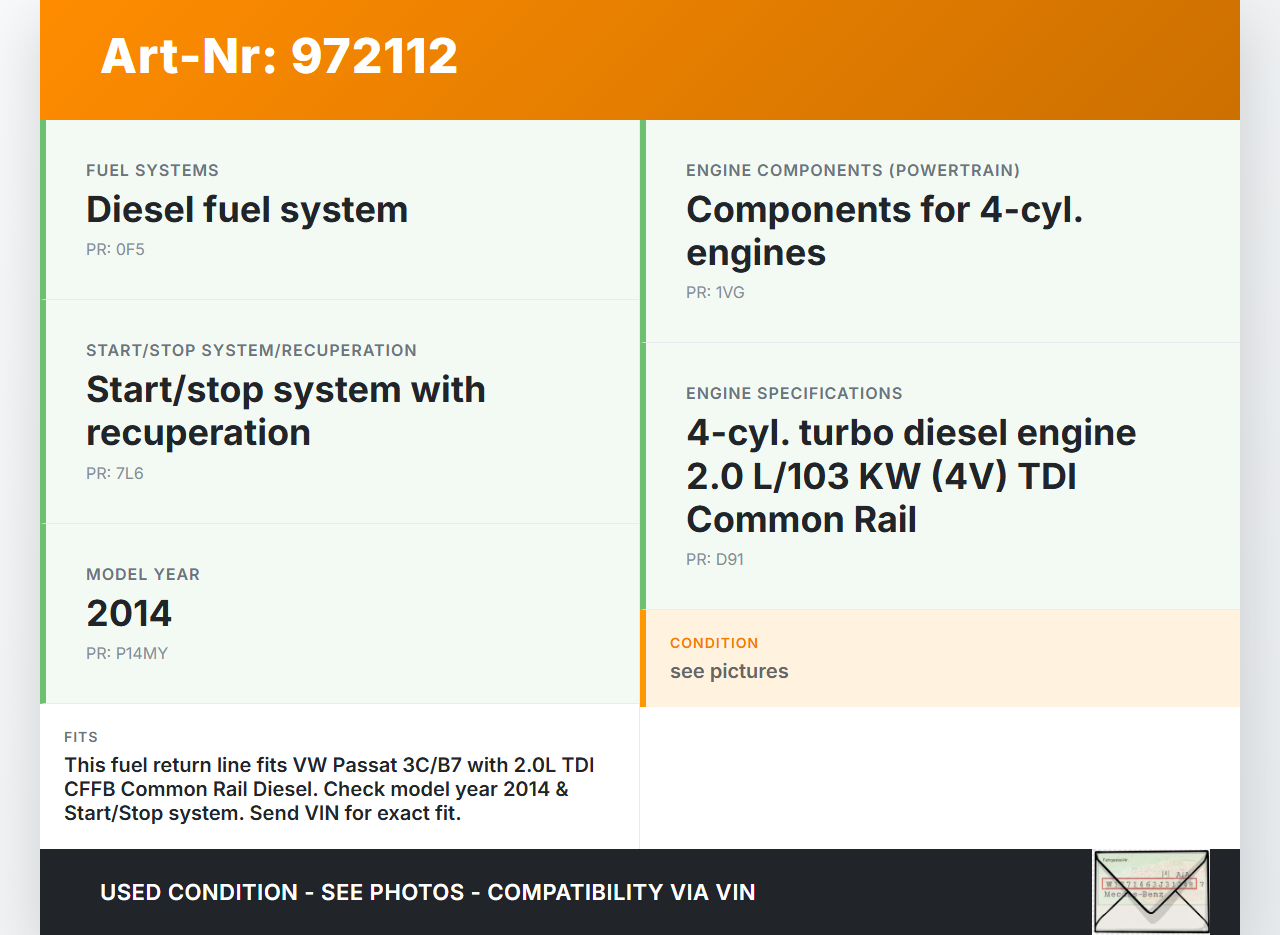Image resolution: width=1280 pixels, height=935 pixels.
Task: Click the PR: D91 code
Action: (715, 560)
